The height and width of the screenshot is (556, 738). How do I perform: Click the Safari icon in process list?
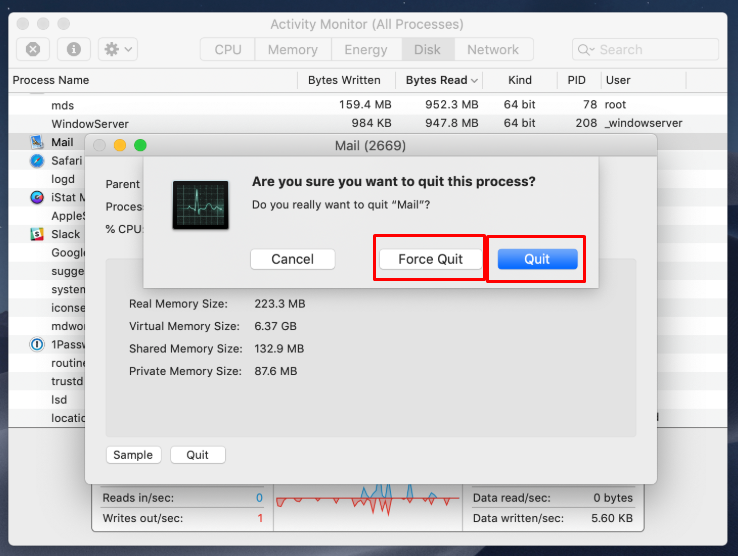37,161
